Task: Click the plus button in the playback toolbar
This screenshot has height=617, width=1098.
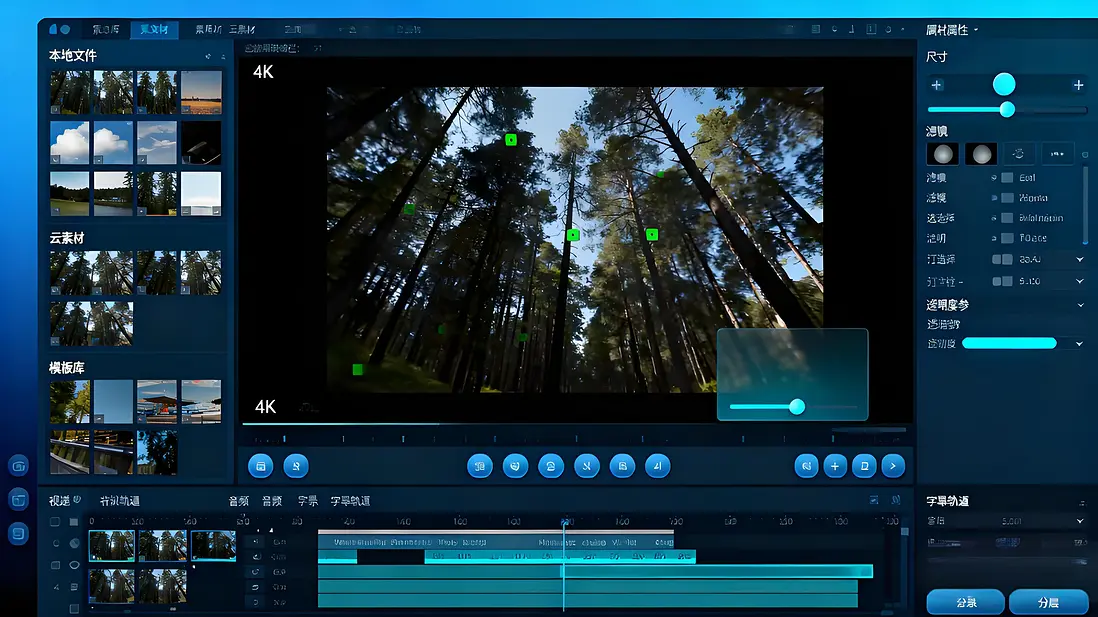Action: click(835, 466)
